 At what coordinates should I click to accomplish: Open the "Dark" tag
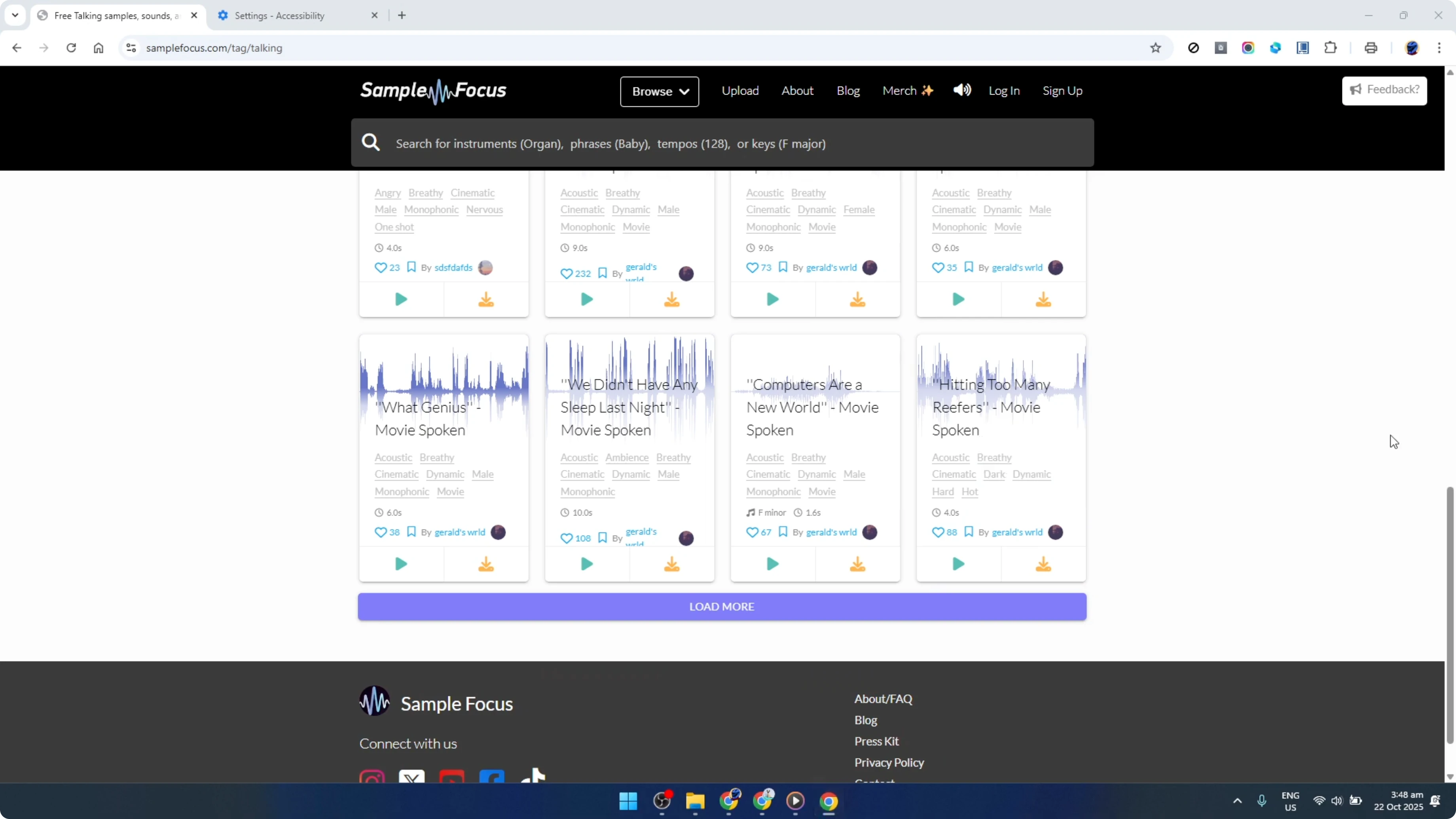tap(993, 475)
